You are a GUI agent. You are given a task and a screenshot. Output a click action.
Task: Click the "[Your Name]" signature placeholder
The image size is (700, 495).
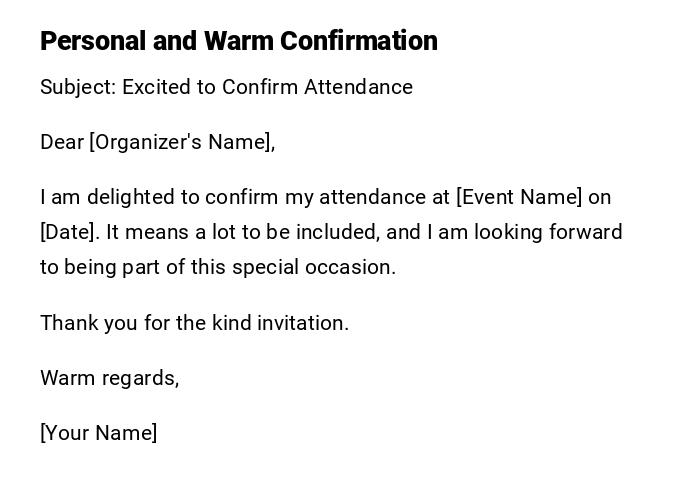click(x=98, y=433)
